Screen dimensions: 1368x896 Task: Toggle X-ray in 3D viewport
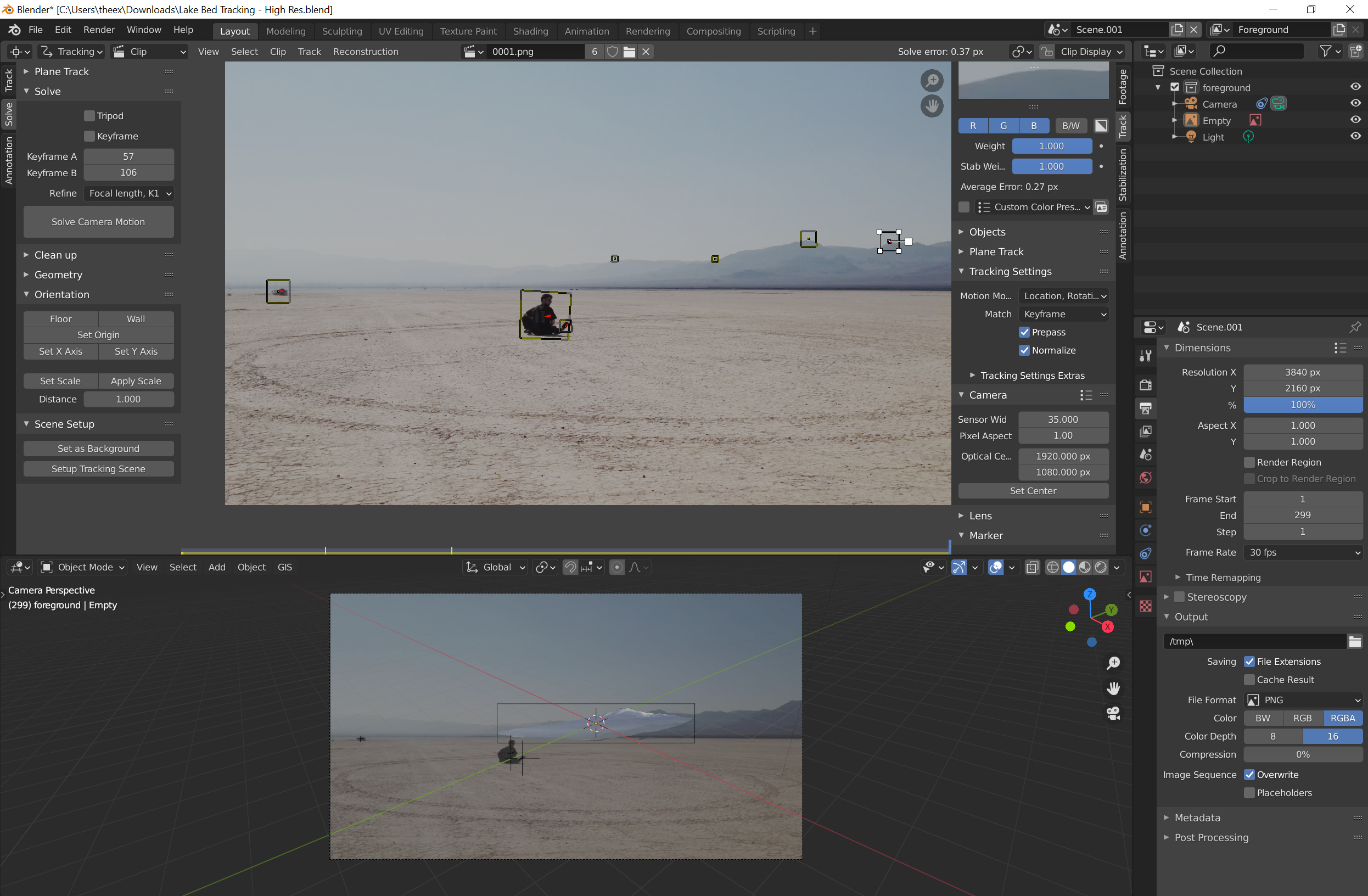pos(1033,567)
